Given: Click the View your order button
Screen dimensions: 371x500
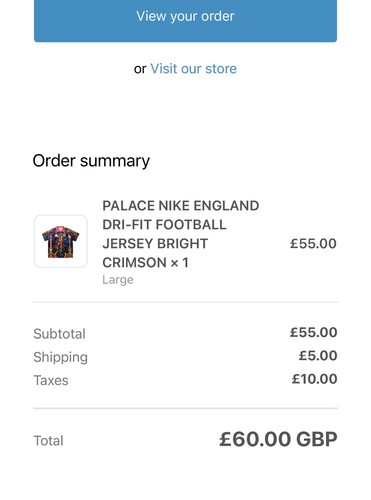Looking at the screenshot, I should point(185,19).
